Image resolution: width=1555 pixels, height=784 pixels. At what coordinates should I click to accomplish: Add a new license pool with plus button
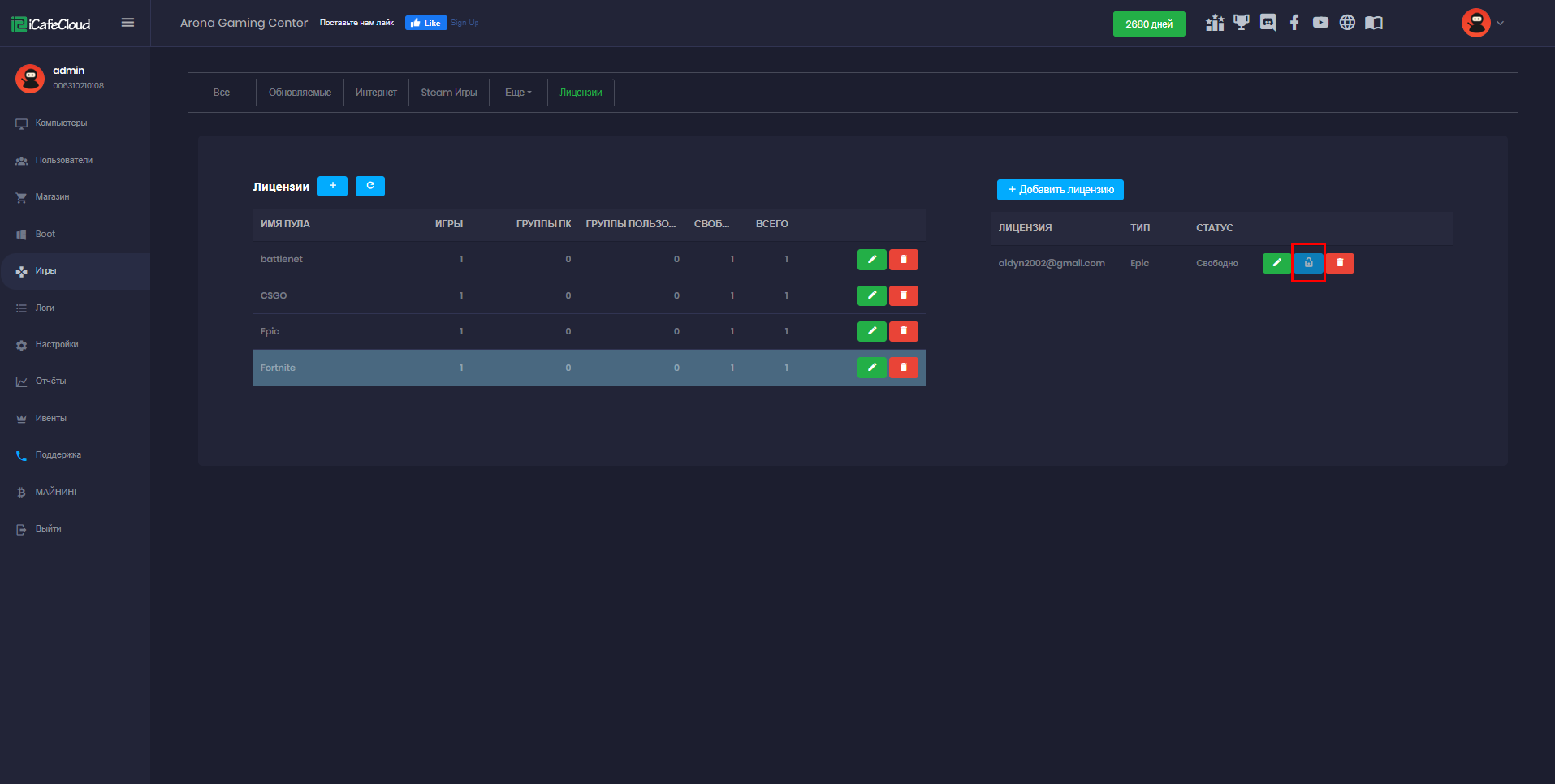tap(332, 186)
